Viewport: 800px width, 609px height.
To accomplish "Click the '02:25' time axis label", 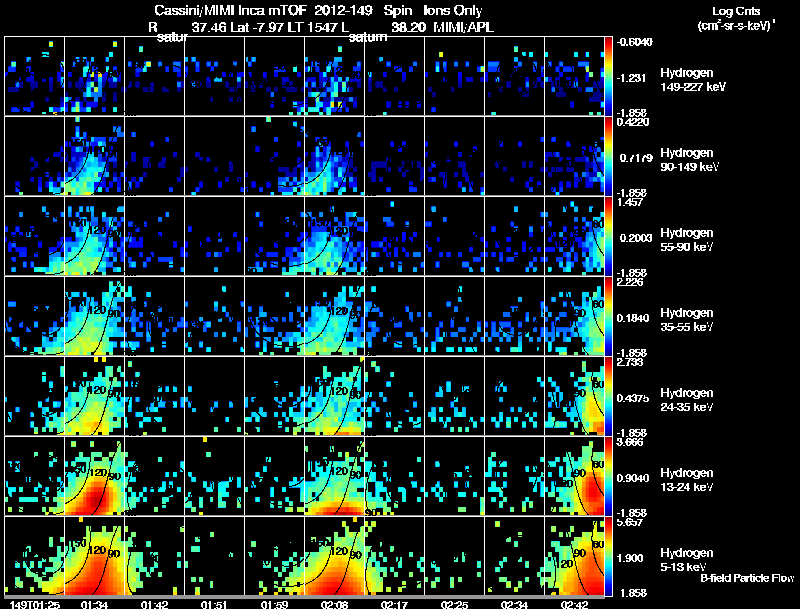I will (x=454, y=604).
